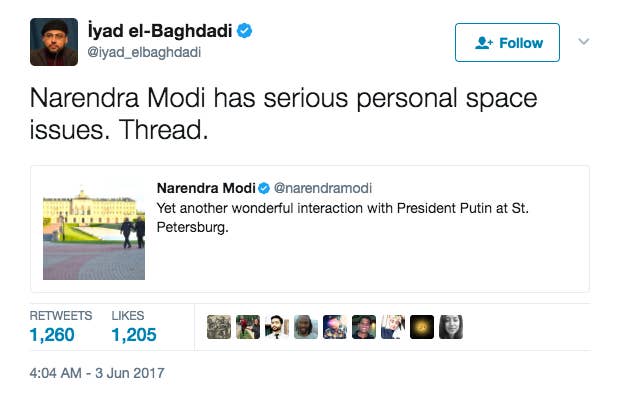Open the tweet options chevron dropdown
The height and width of the screenshot is (394, 620).
pyautogui.click(x=584, y=42)
